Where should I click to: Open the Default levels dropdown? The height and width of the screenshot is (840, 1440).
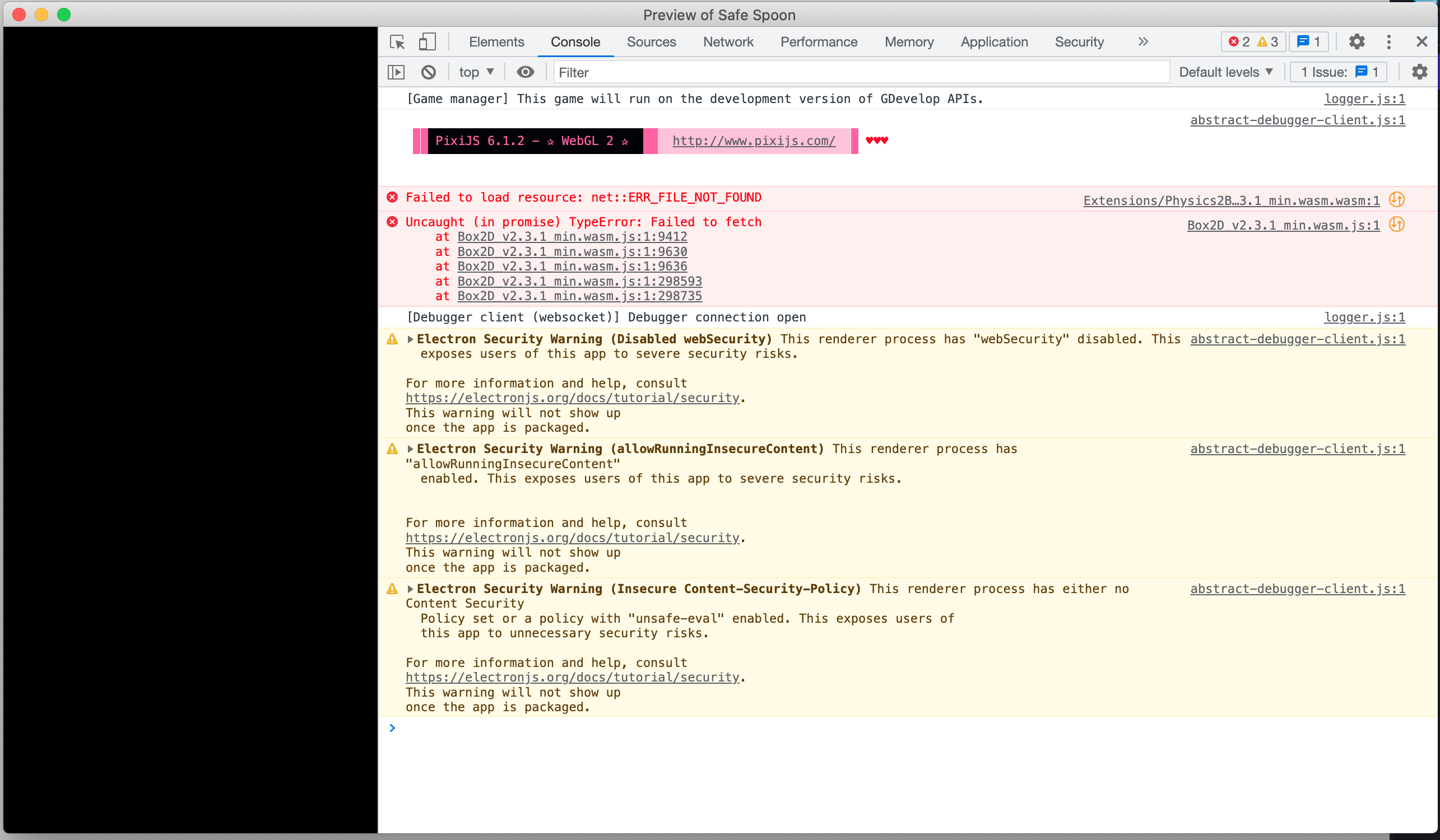[x=1226, y=72]
